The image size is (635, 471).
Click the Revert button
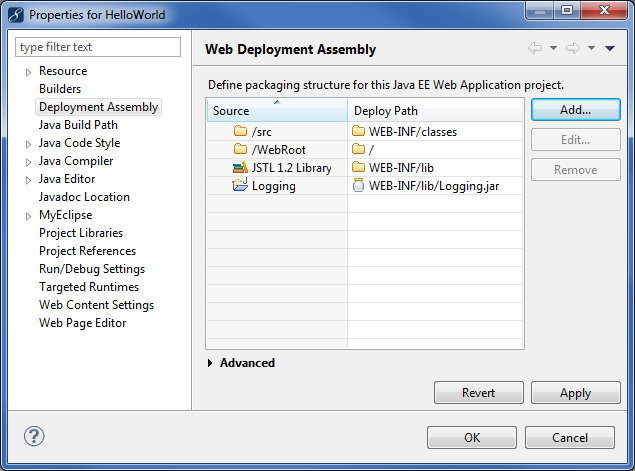click(x=478, y=393)
